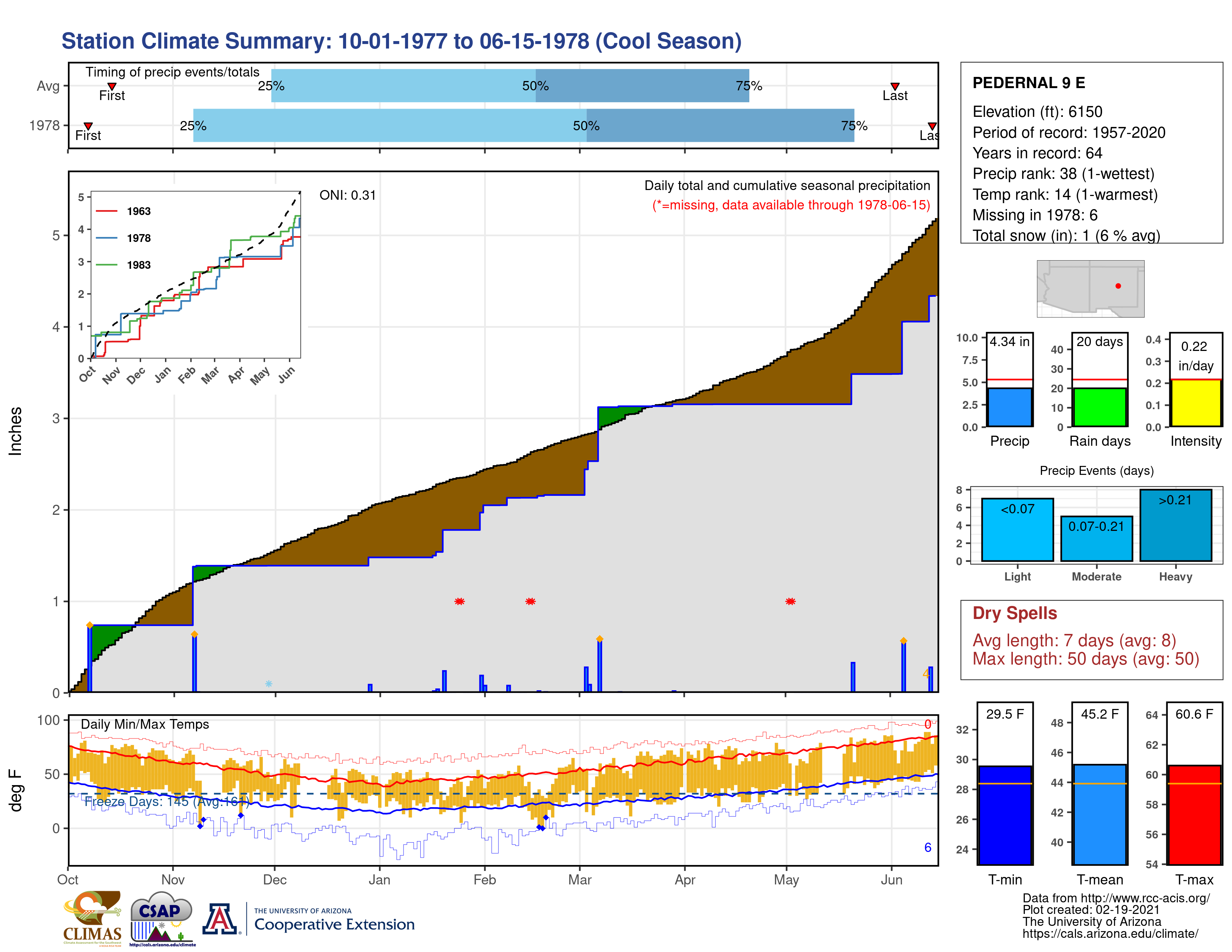1232x952 pixels.
Task: Click the 'Period of record: 1957-2020' line
Action: 1069,133
